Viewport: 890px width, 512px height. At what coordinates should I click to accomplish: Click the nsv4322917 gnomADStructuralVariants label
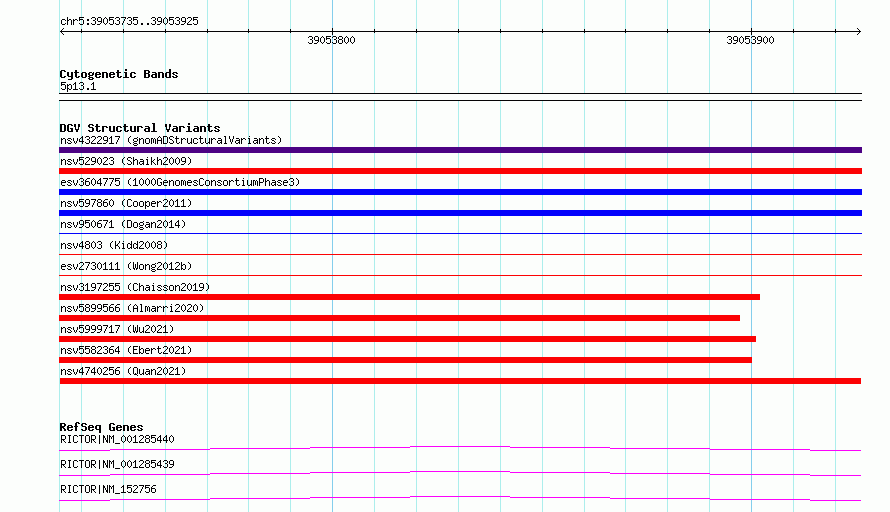click(171, 140)
